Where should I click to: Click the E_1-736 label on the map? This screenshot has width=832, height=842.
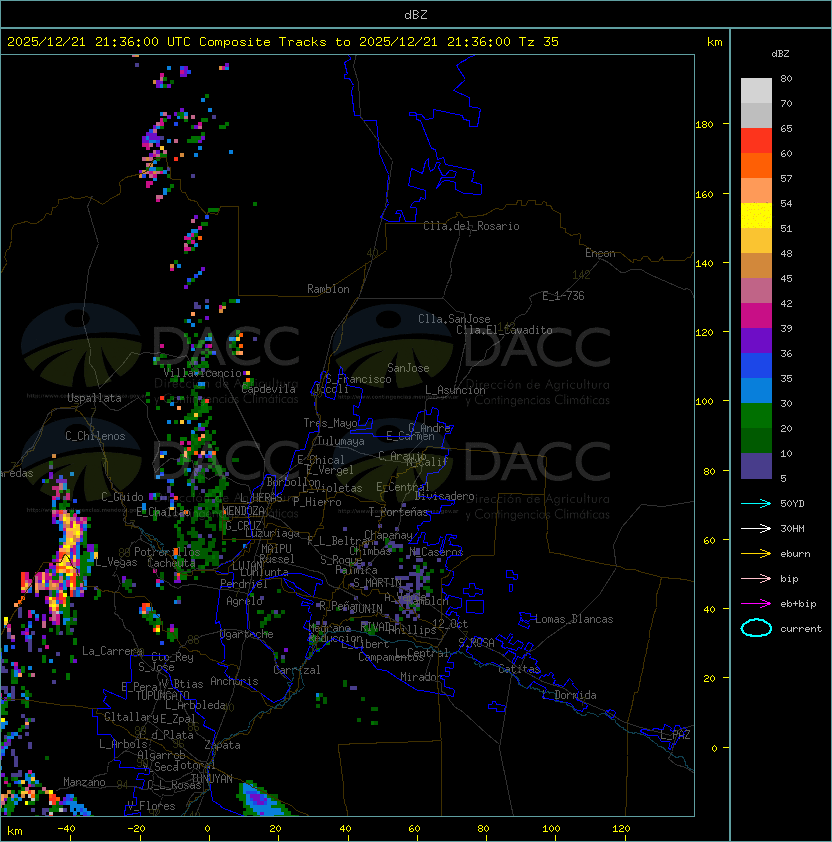[x=563, y=296]
